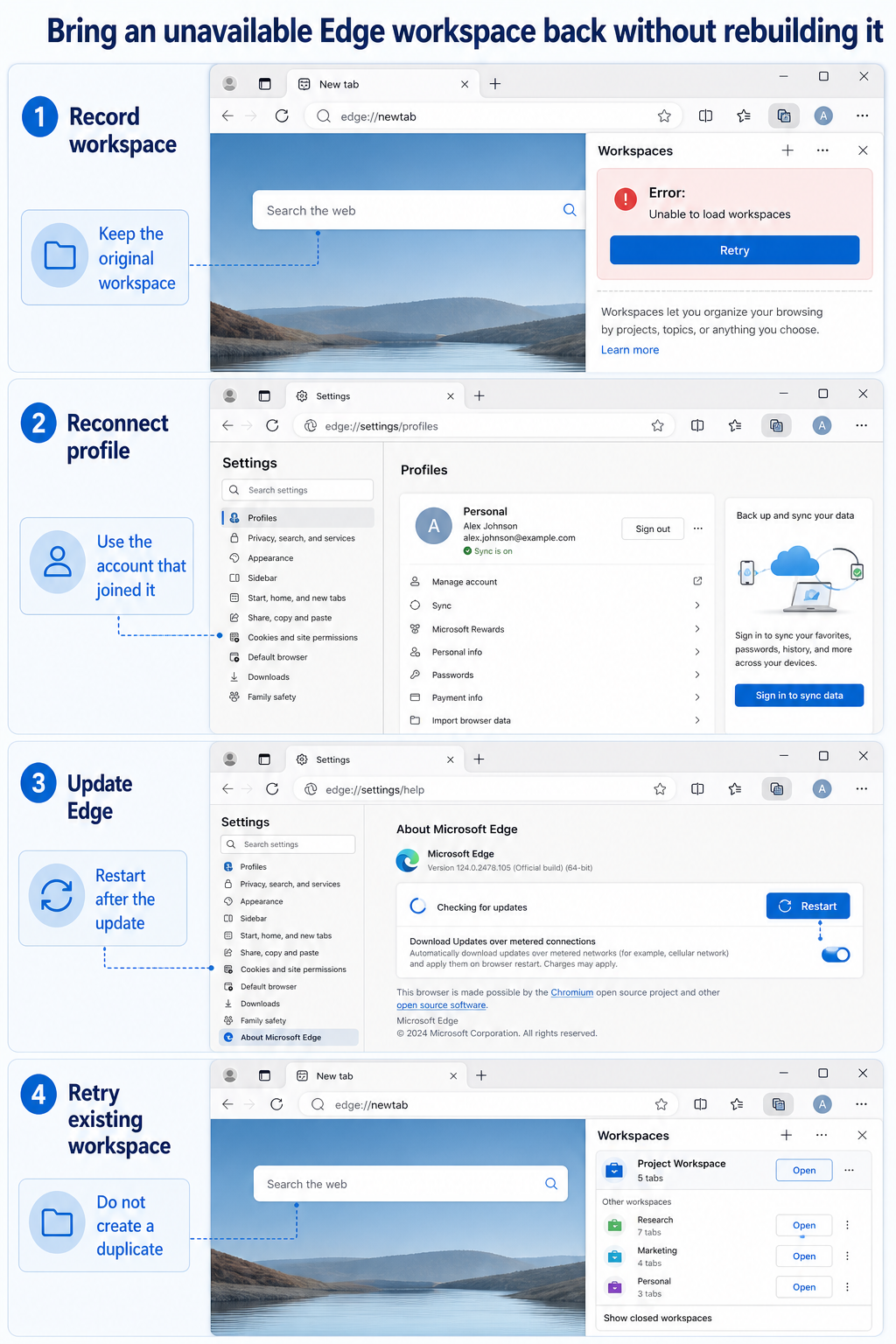
Task: Click the profile avatar icon in the profiles window toolbar
Action: coord(821,425)
